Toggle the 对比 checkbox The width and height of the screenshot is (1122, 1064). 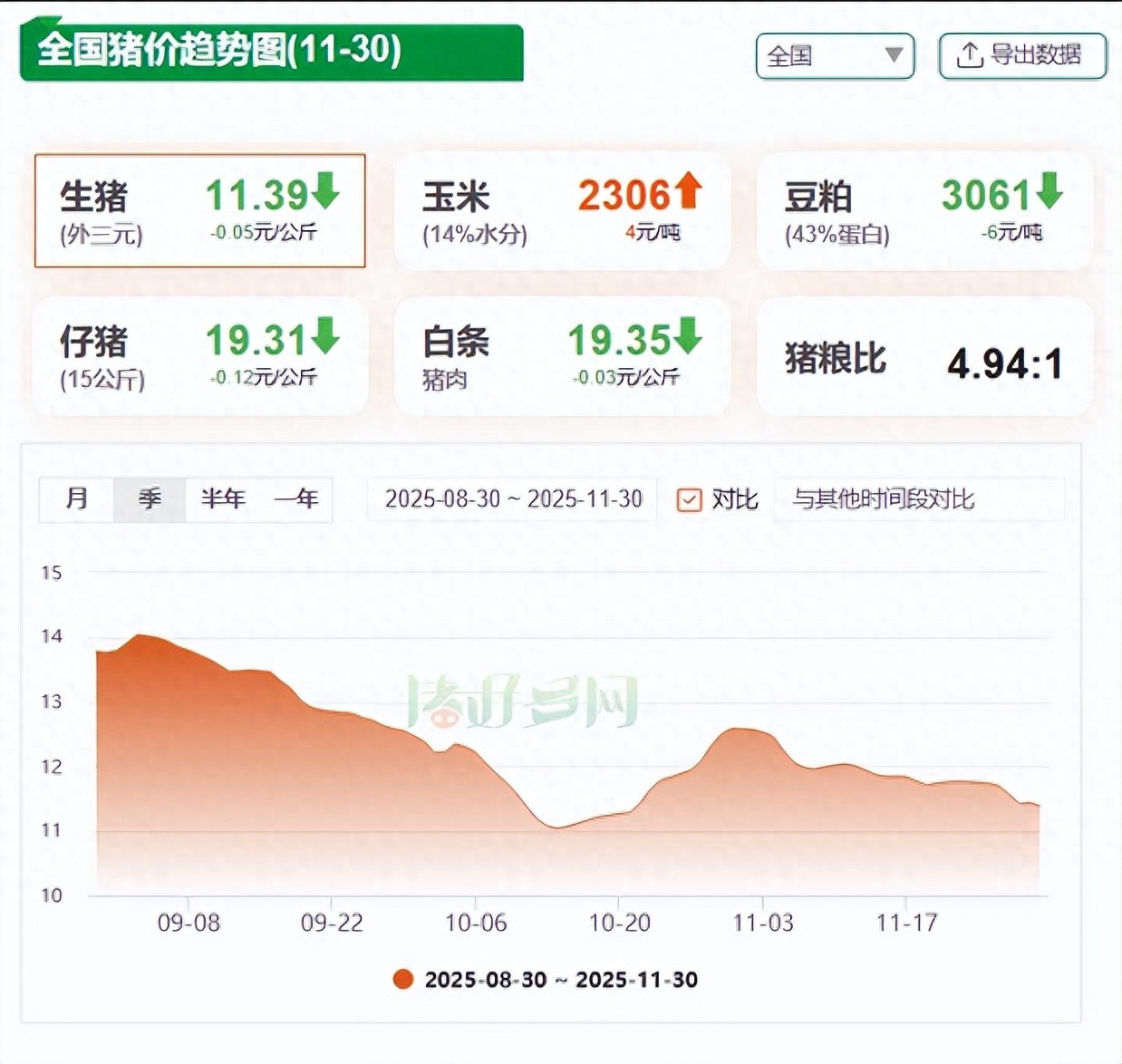pos(690,499)
